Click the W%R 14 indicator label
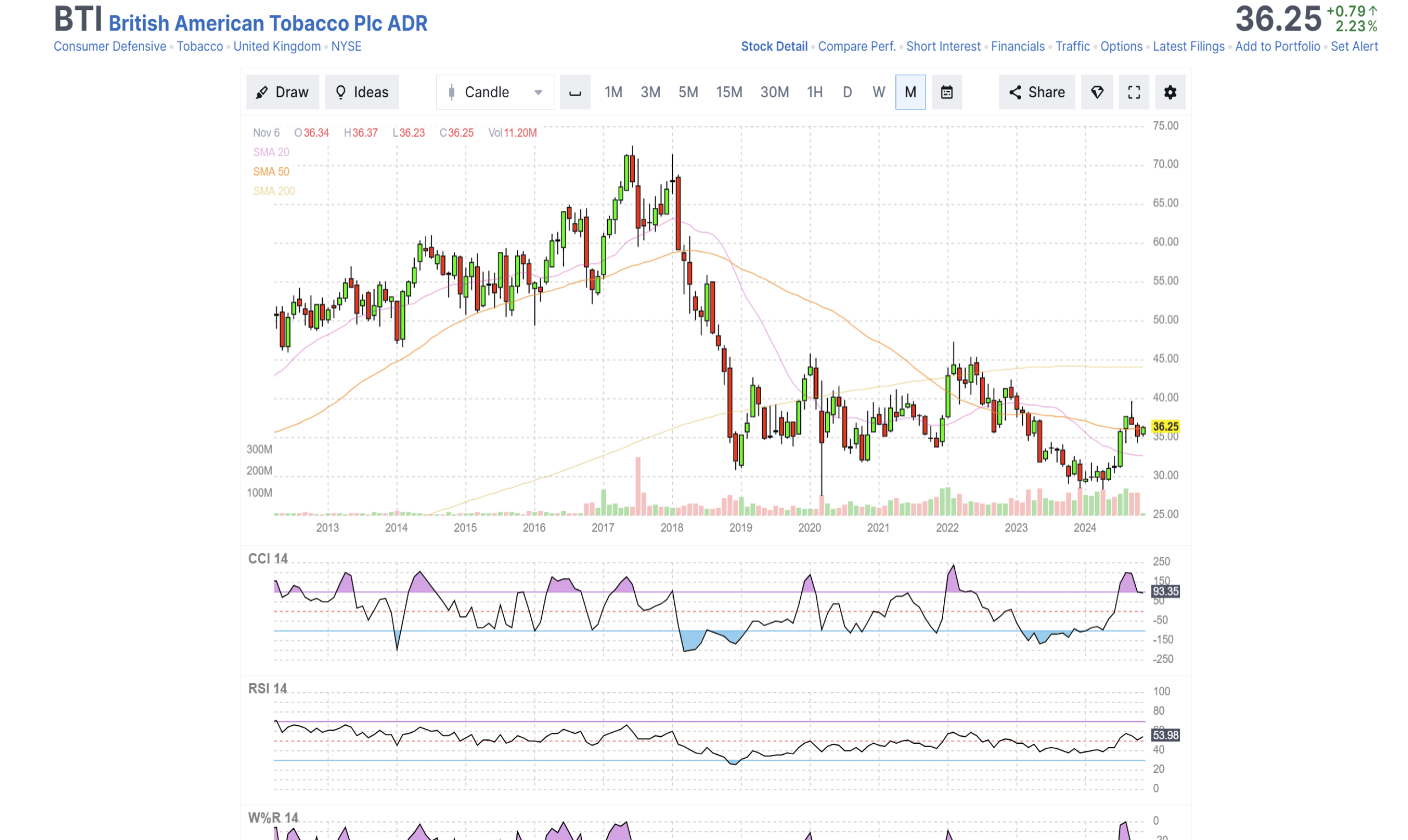Viewport: 1408px width, 840px height. tap(273, 818)
